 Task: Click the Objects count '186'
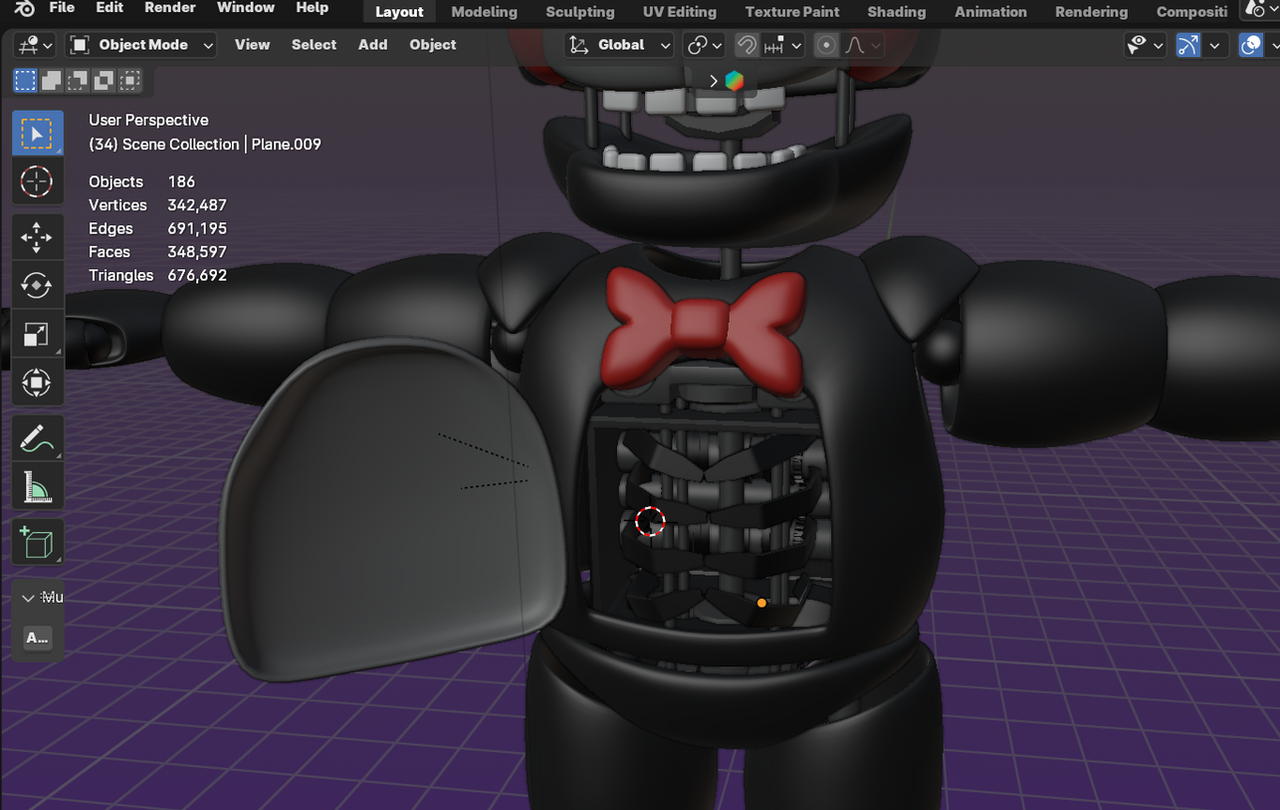(x=181, y=182)
